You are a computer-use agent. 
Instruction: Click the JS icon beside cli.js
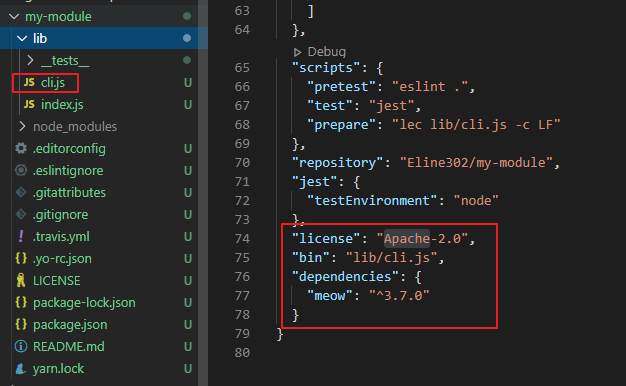[29, 82]
